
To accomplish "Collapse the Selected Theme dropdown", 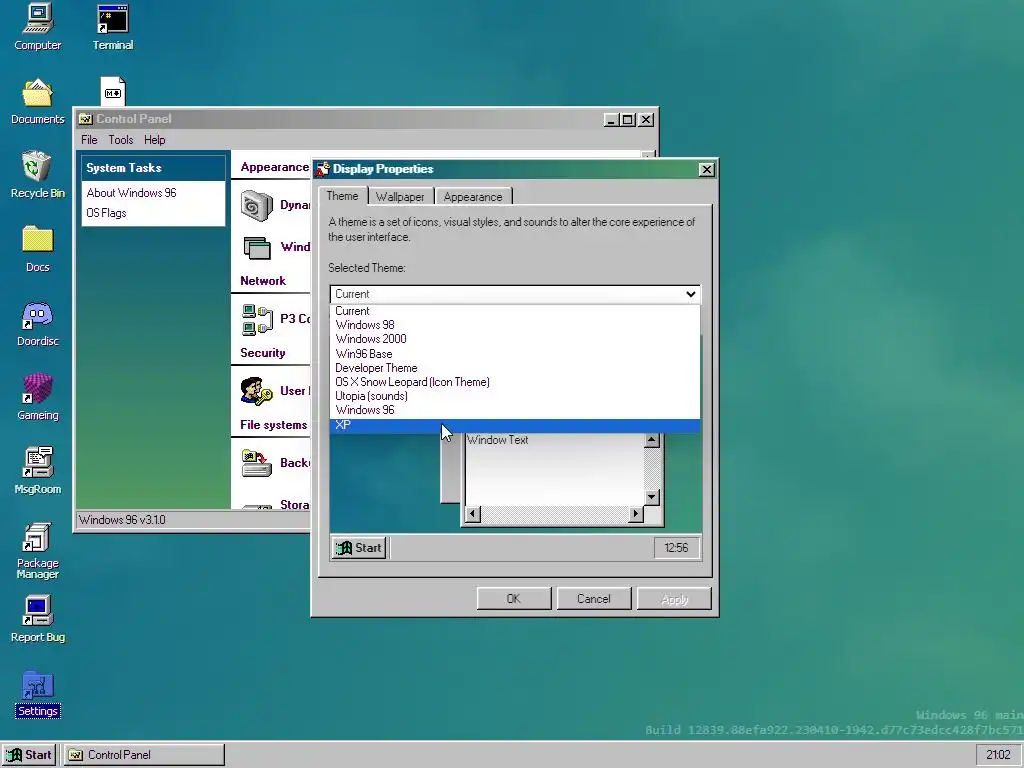I will [x=690, y=294].
